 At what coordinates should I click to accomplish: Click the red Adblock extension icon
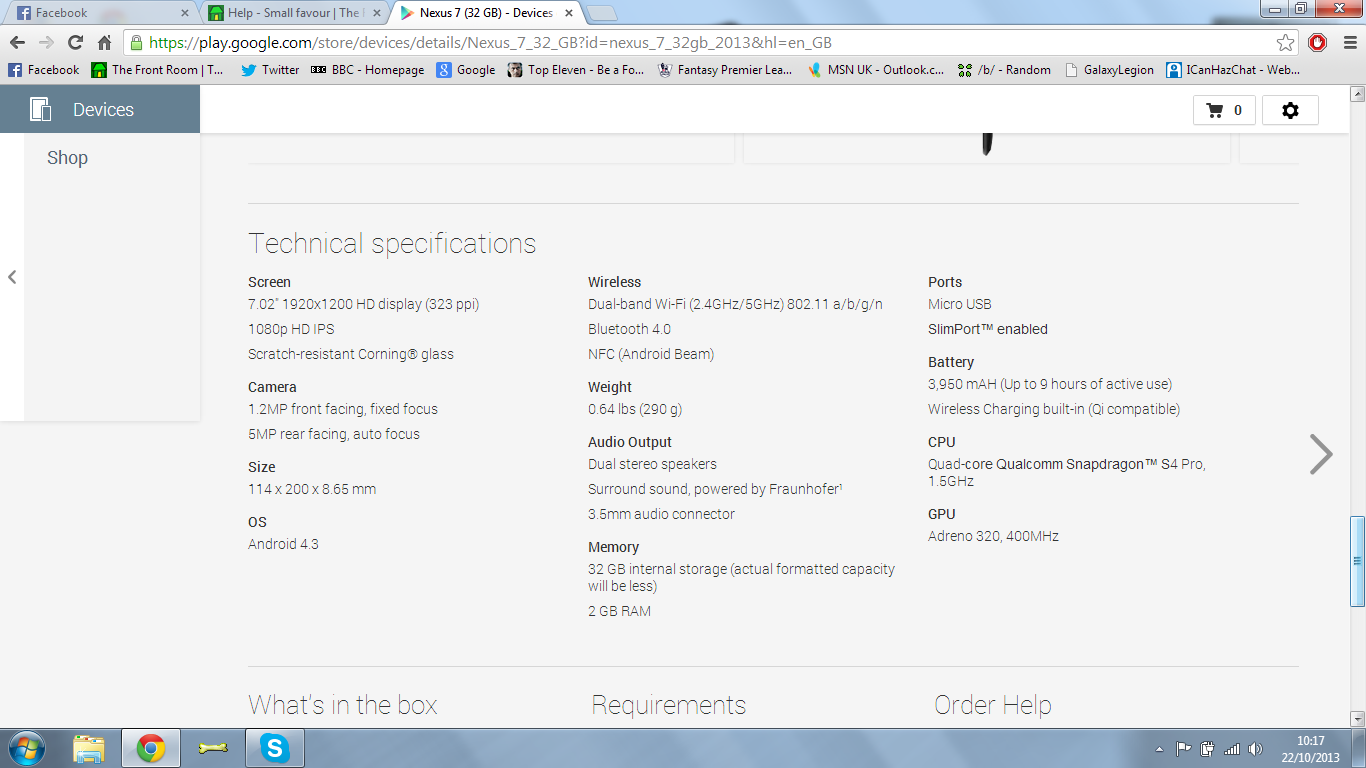[1318, 43]
